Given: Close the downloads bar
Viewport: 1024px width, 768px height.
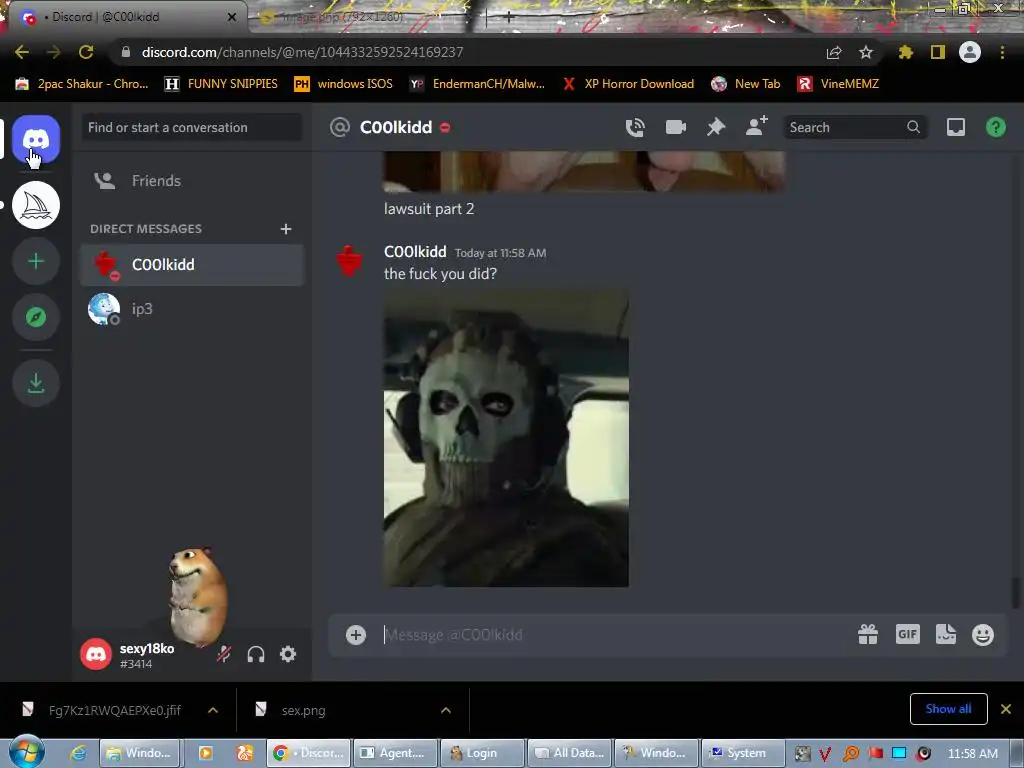Looking at the screenshot, I should (x=1006, y=709).
